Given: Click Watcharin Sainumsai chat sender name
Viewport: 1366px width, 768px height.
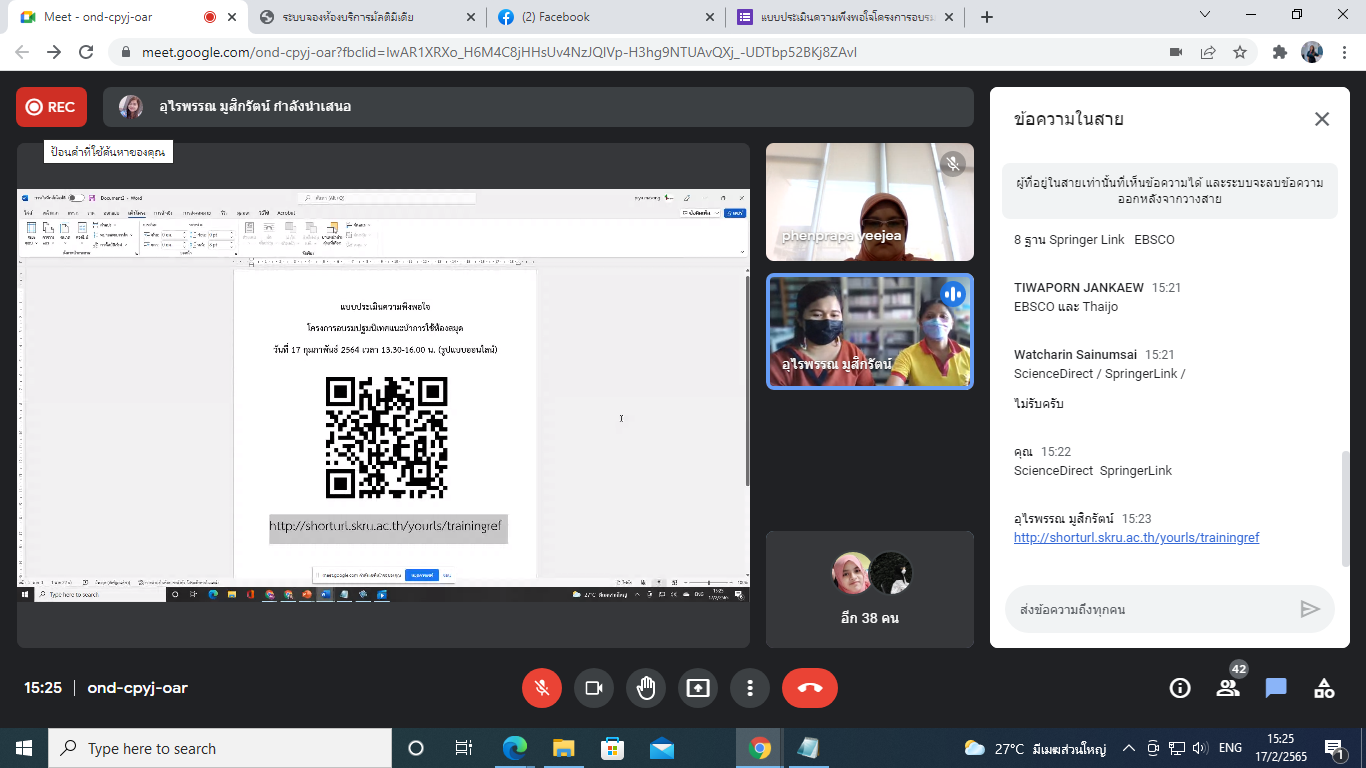Looking at the screenshot, I should [1074, 354].
